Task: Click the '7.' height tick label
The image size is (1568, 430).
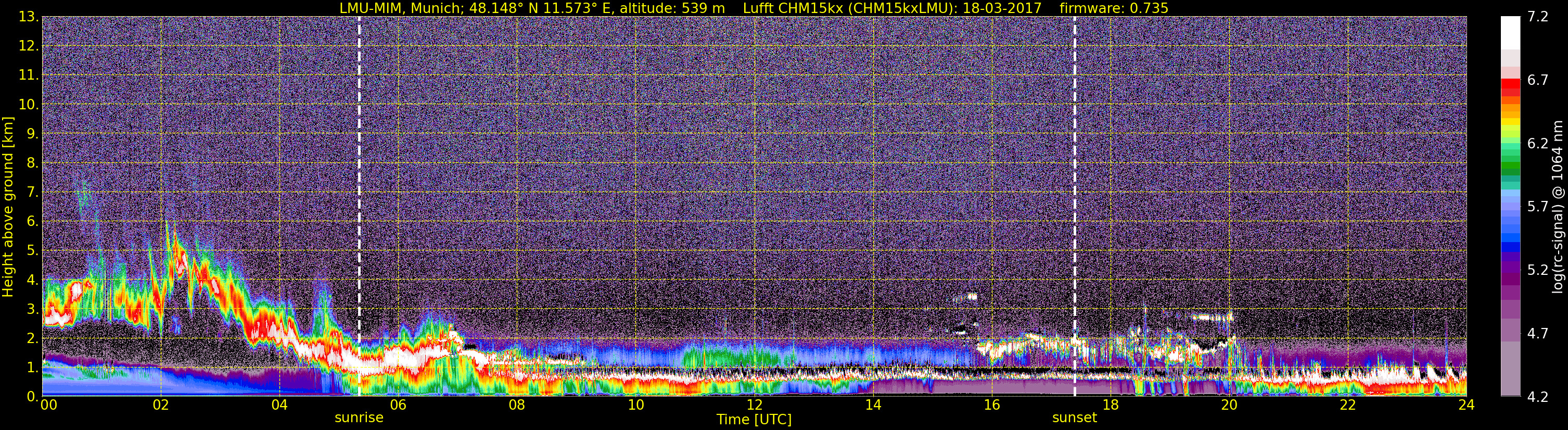Action: [33, 193]
